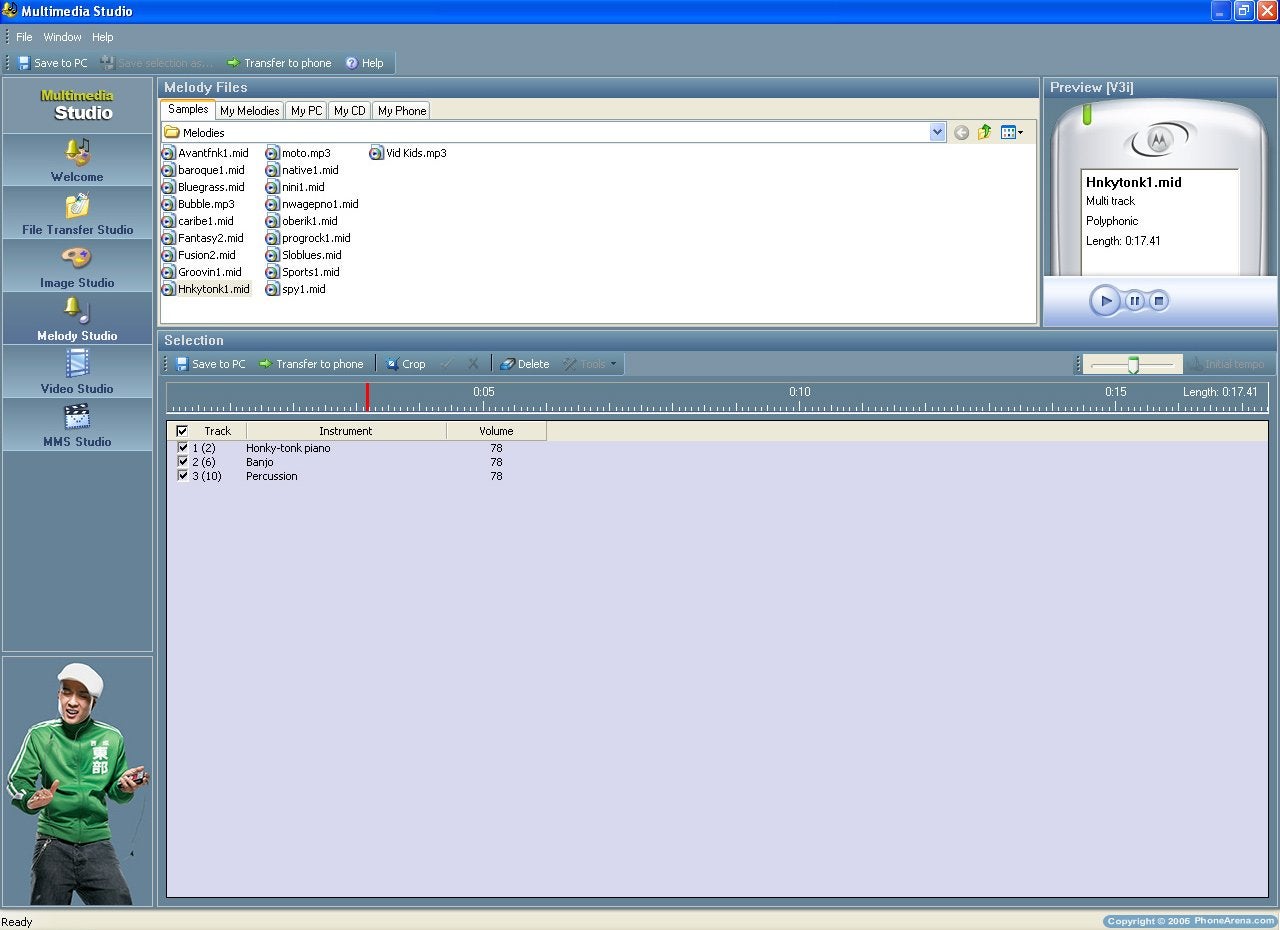This screenshot has height=930, width=1280.
Task: Play the melody preview
Action: 1105,300
